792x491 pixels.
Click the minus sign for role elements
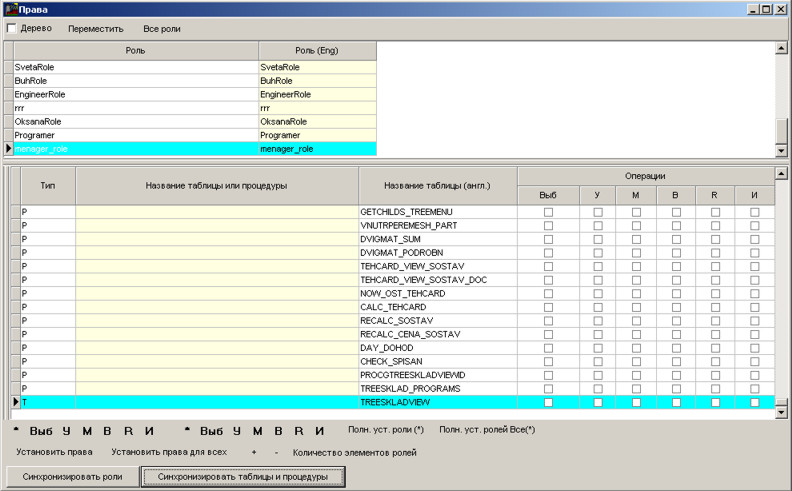(x=276, y=452)
